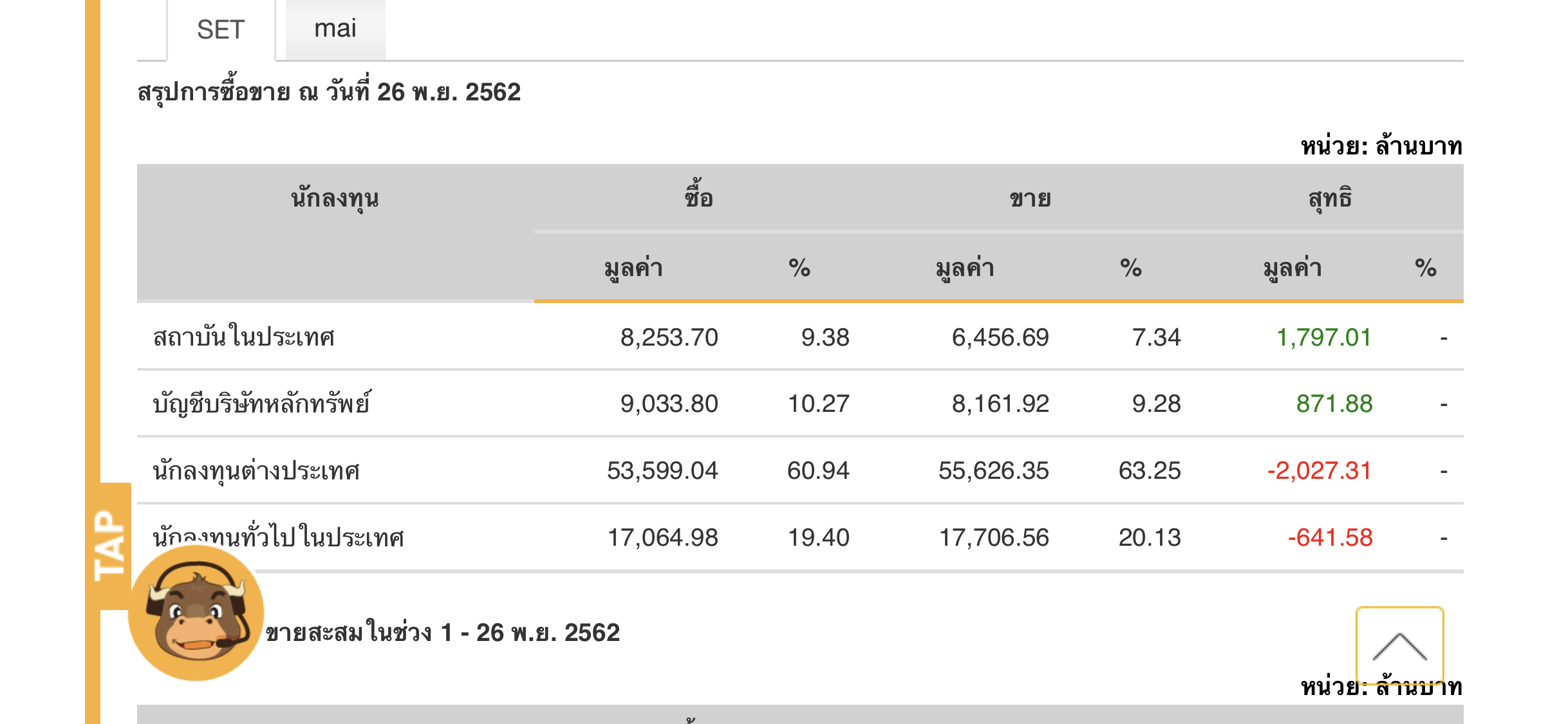Select the สถาบันในประเทศ row label
Image resolution: width=1568 pixels, height=724 pixels.
244,337
